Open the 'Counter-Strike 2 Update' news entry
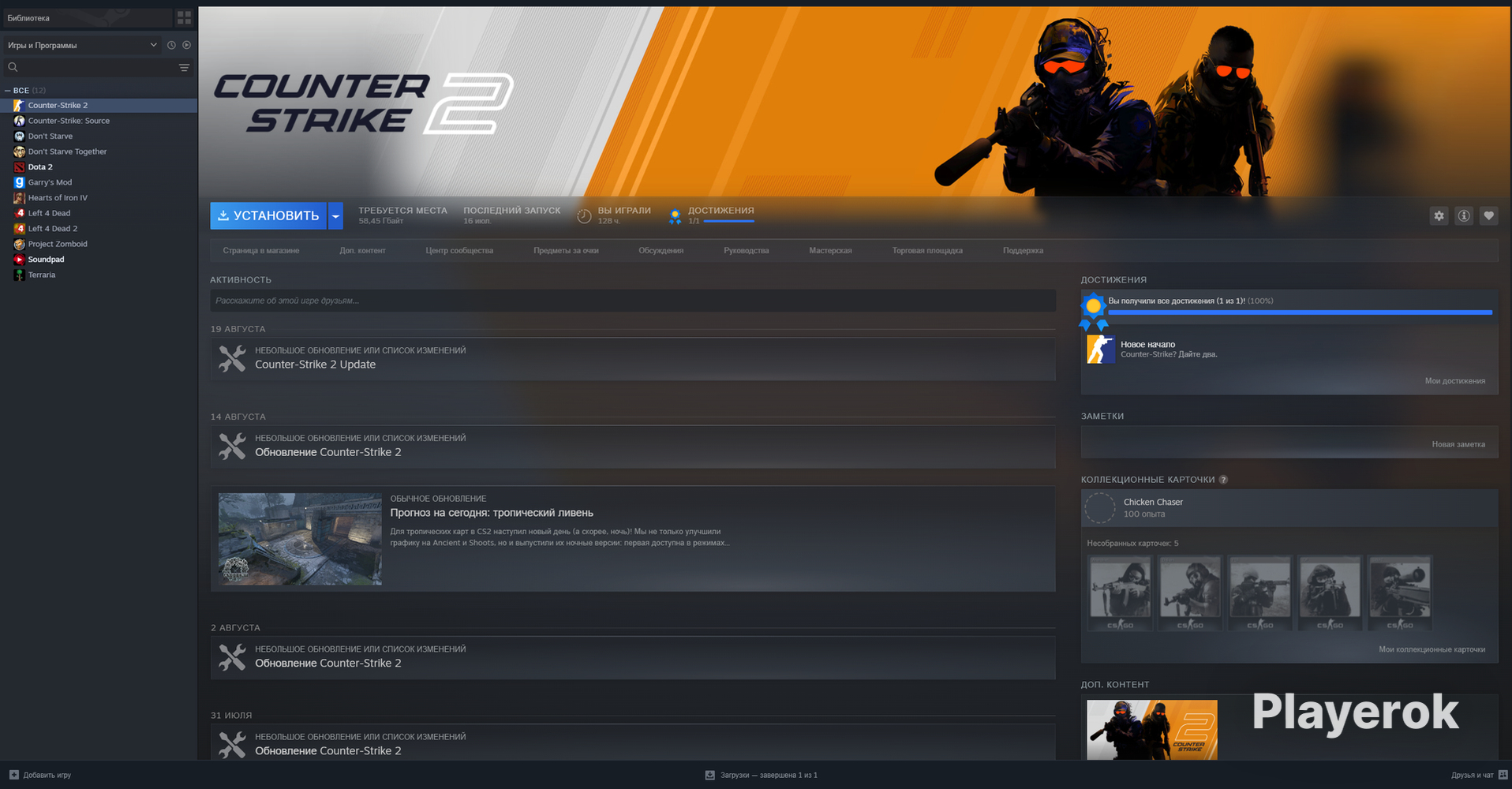The height and width of the screenshot is (789, 1512). (633, 359)
